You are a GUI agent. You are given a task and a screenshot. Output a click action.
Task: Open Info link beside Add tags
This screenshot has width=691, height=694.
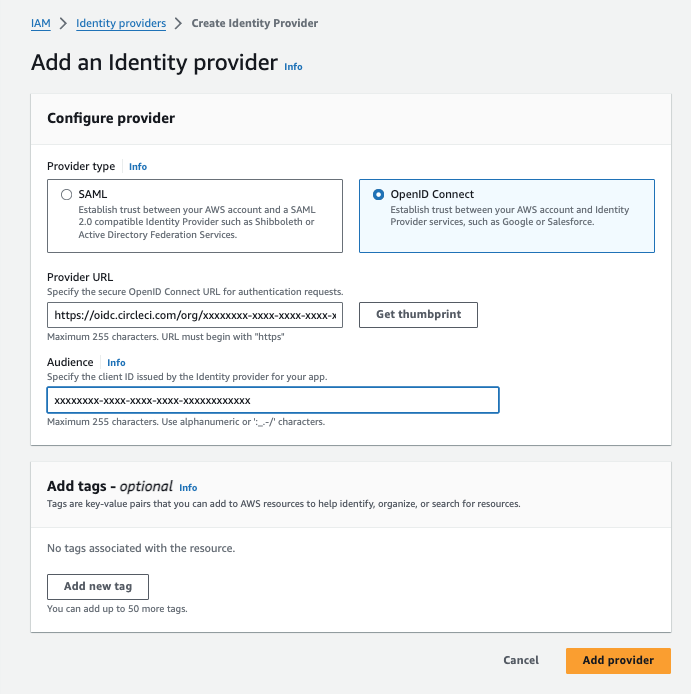point(188,488)
